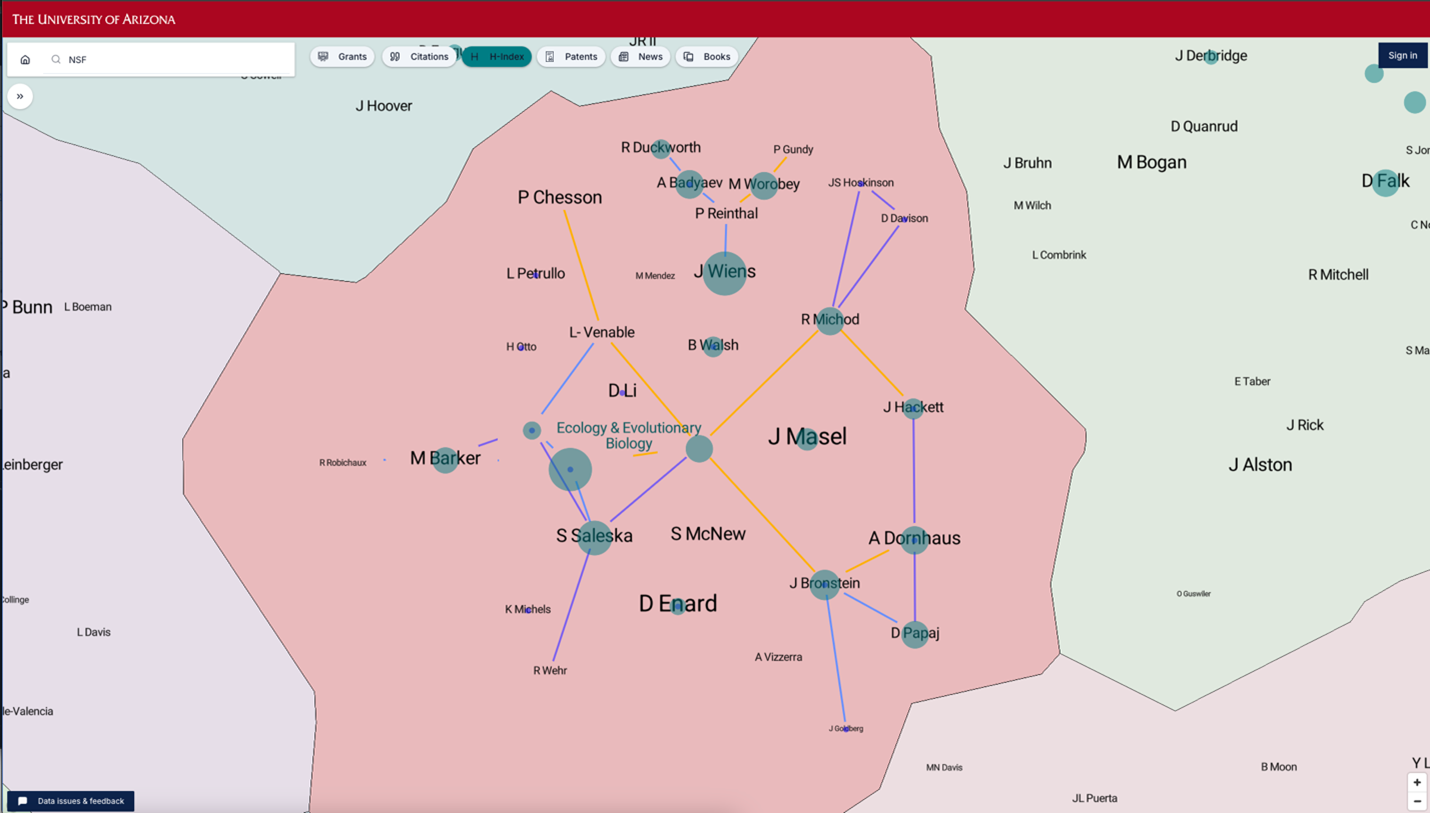
Task: Click the Books filter chip
Action: [707, 57]
